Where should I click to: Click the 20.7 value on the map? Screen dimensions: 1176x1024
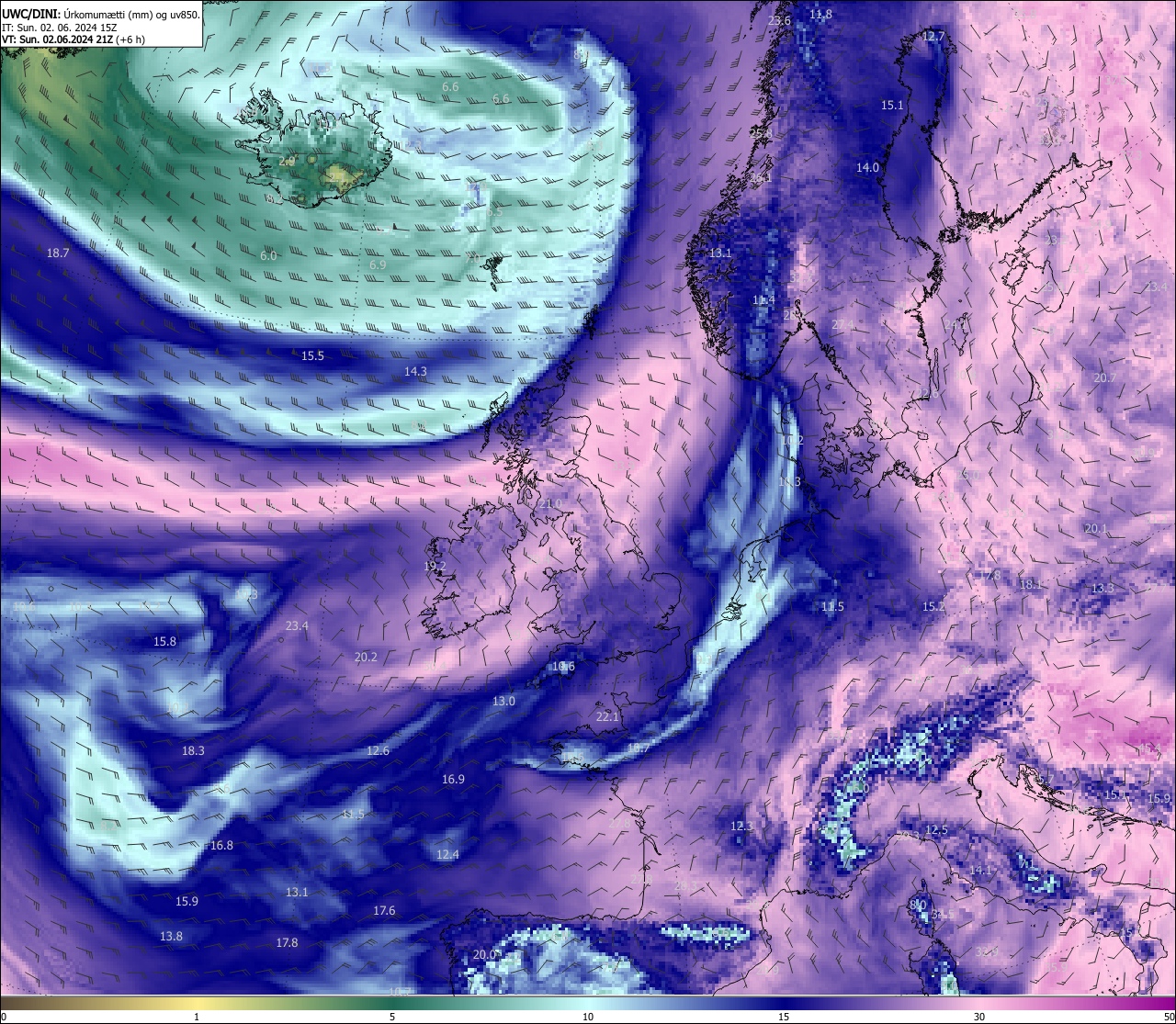[x=1104, y=377]
